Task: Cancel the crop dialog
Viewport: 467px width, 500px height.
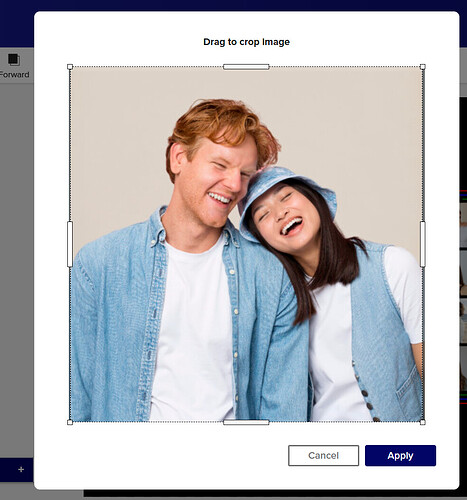Action: [x=323, y=455]
